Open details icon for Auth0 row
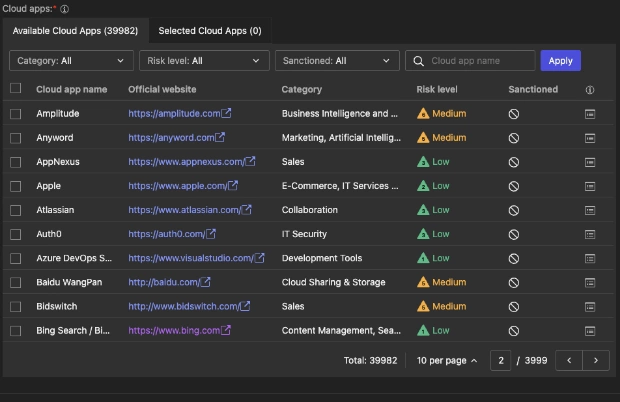This screenshot has width=620, height=402. (590, 234)
